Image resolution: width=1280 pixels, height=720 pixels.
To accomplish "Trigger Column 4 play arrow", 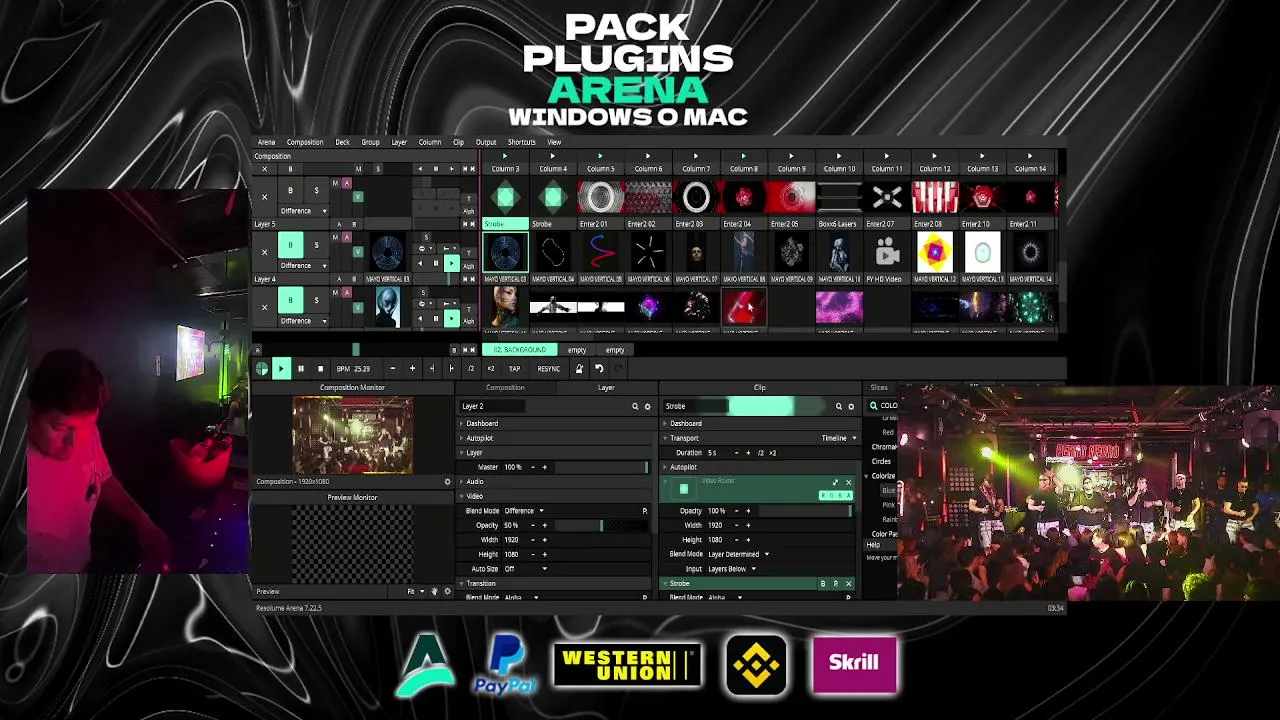I will tap(553, 157).
